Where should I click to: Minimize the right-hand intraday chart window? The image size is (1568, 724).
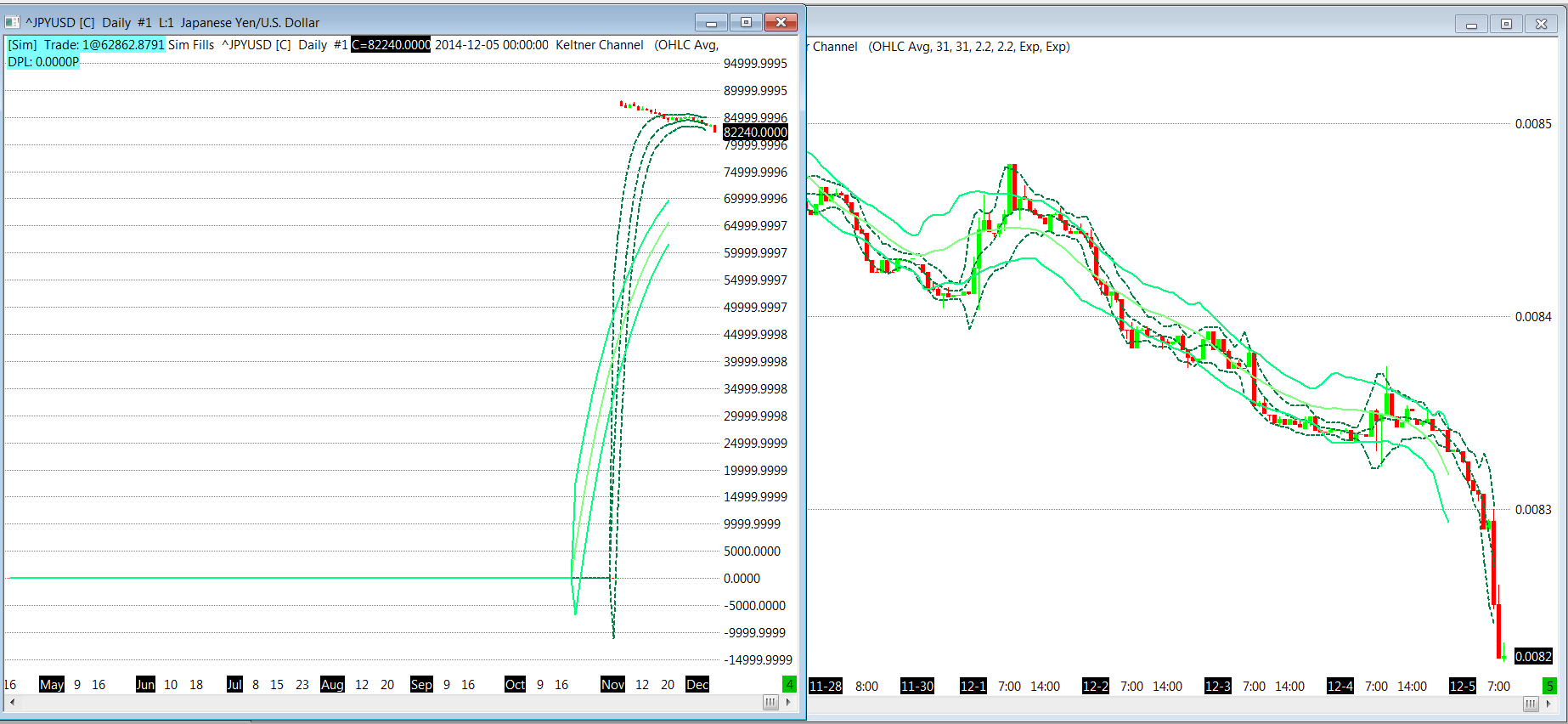[x=1471, y=25]
